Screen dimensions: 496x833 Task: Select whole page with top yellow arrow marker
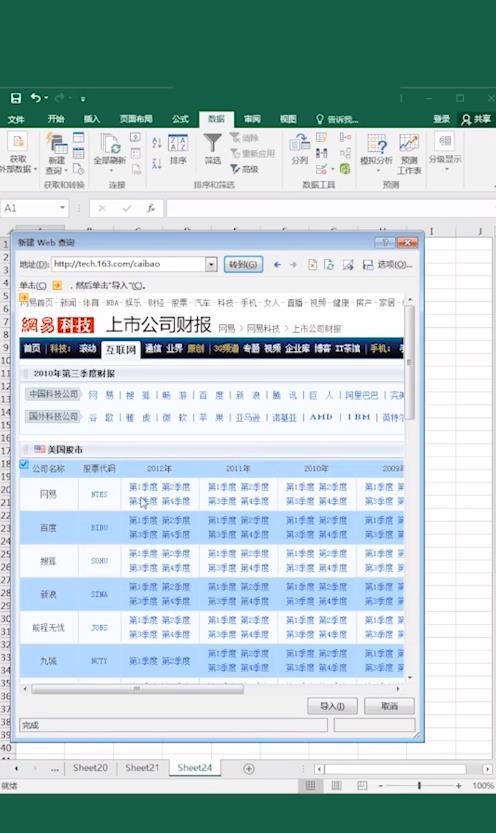tap(24, 298)
